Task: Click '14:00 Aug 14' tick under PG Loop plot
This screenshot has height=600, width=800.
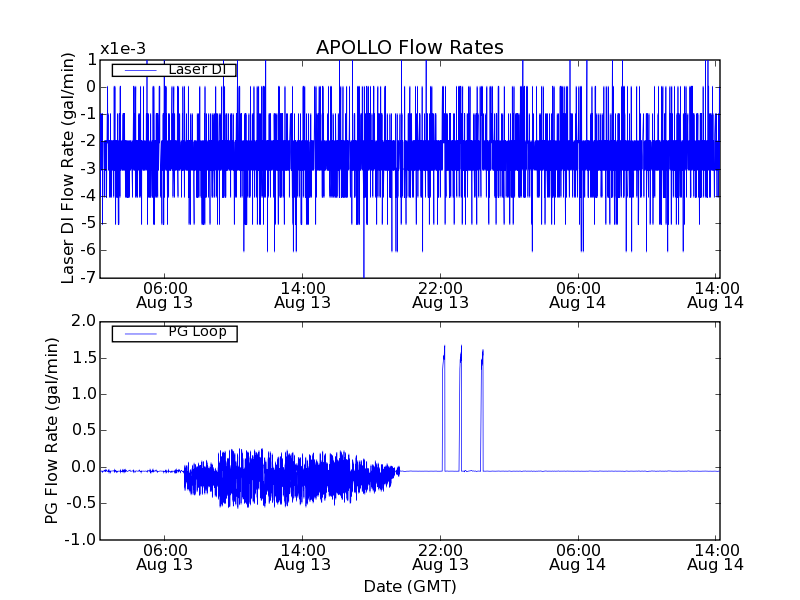Action: 715,558
